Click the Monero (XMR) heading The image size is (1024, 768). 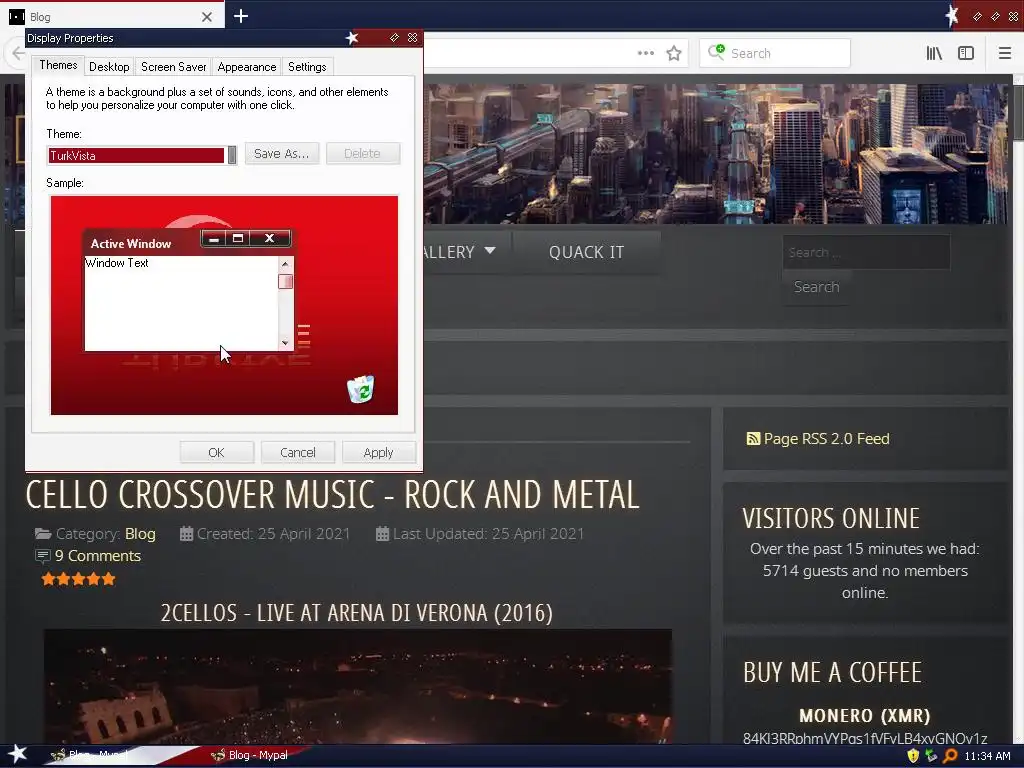click(865, 716)
